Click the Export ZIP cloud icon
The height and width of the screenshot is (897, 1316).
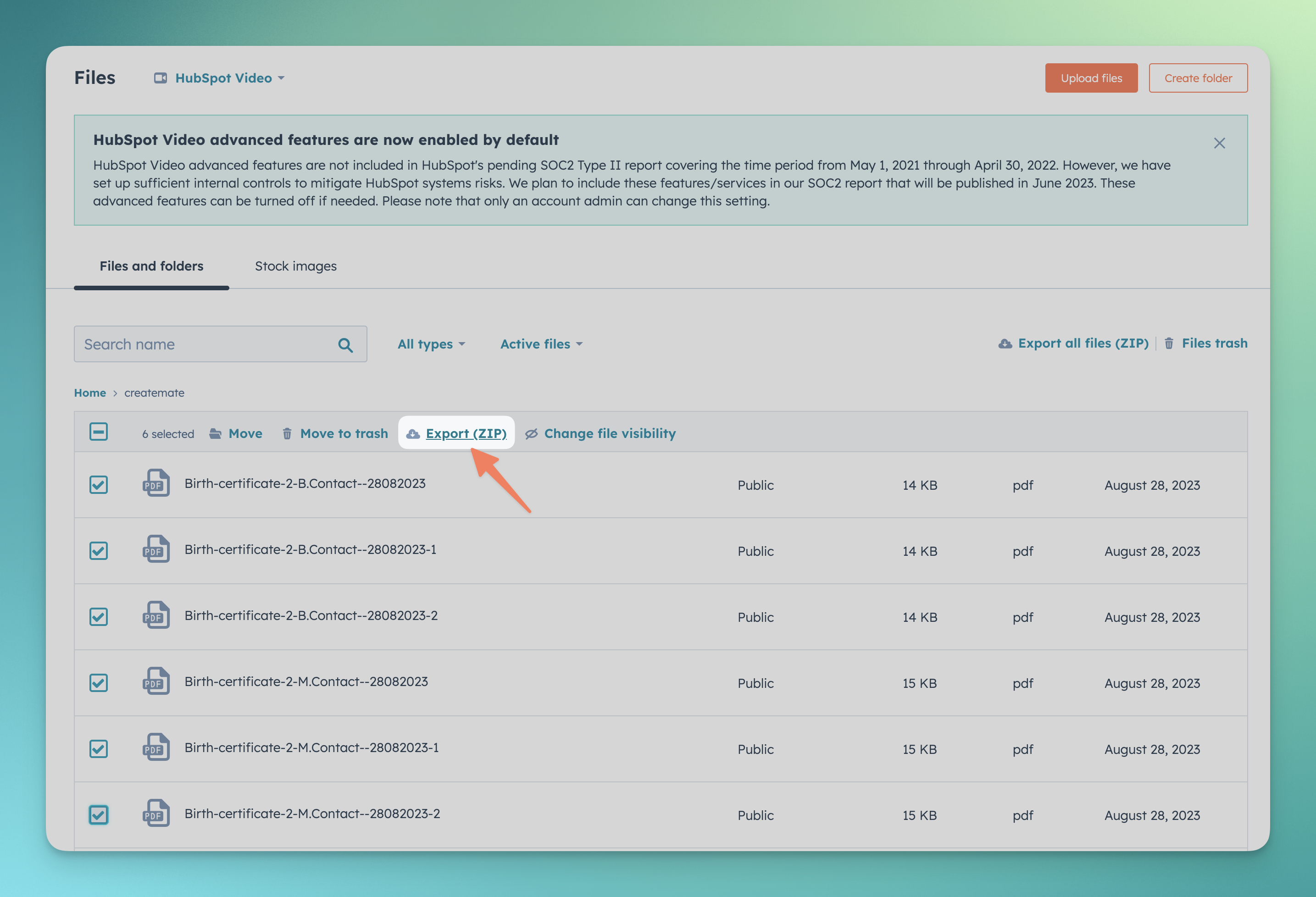pos(413,433)
